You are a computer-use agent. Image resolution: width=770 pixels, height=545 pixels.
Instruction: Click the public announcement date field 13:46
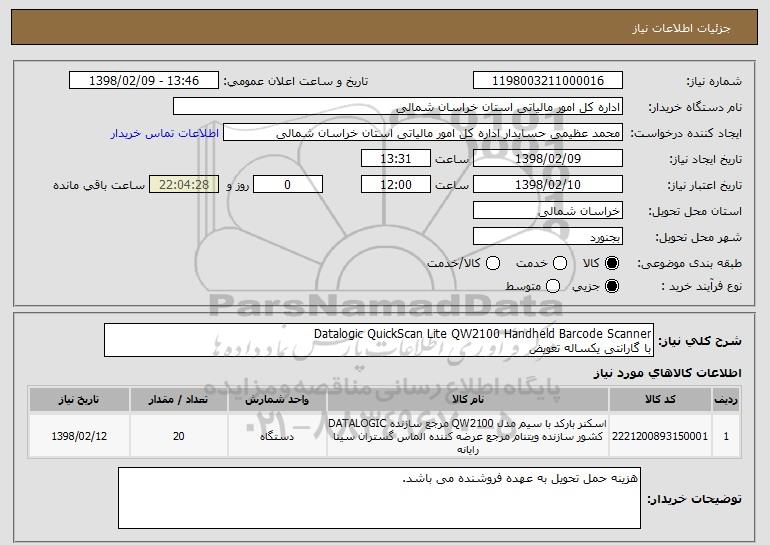(x=144, y=81)
